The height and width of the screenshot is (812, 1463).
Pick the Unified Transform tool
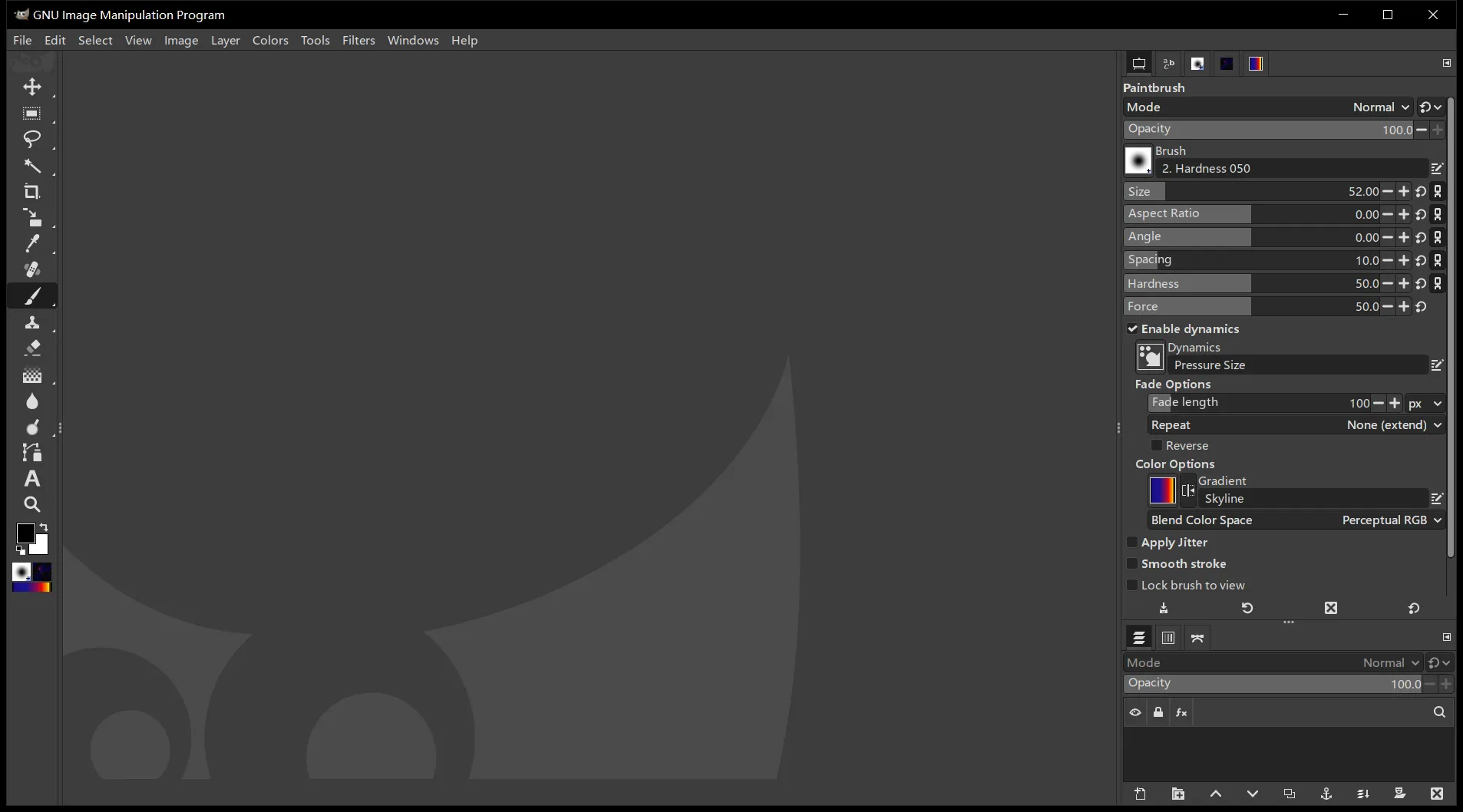click(32, 217)
